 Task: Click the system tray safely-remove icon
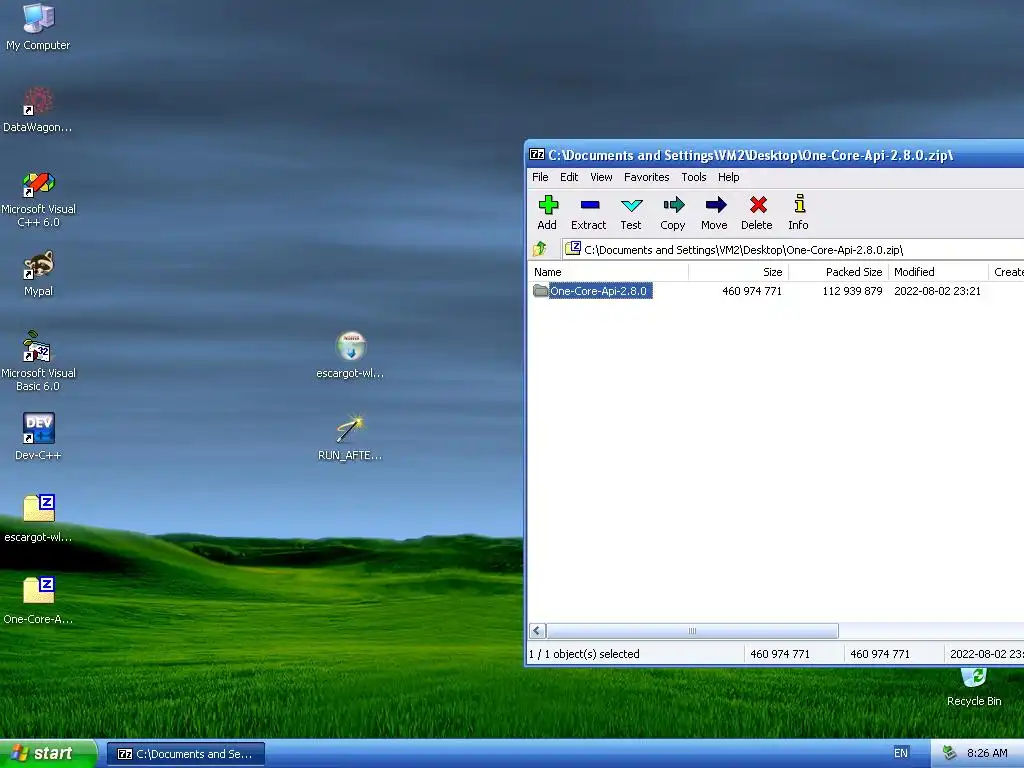(x=949, y=753)
